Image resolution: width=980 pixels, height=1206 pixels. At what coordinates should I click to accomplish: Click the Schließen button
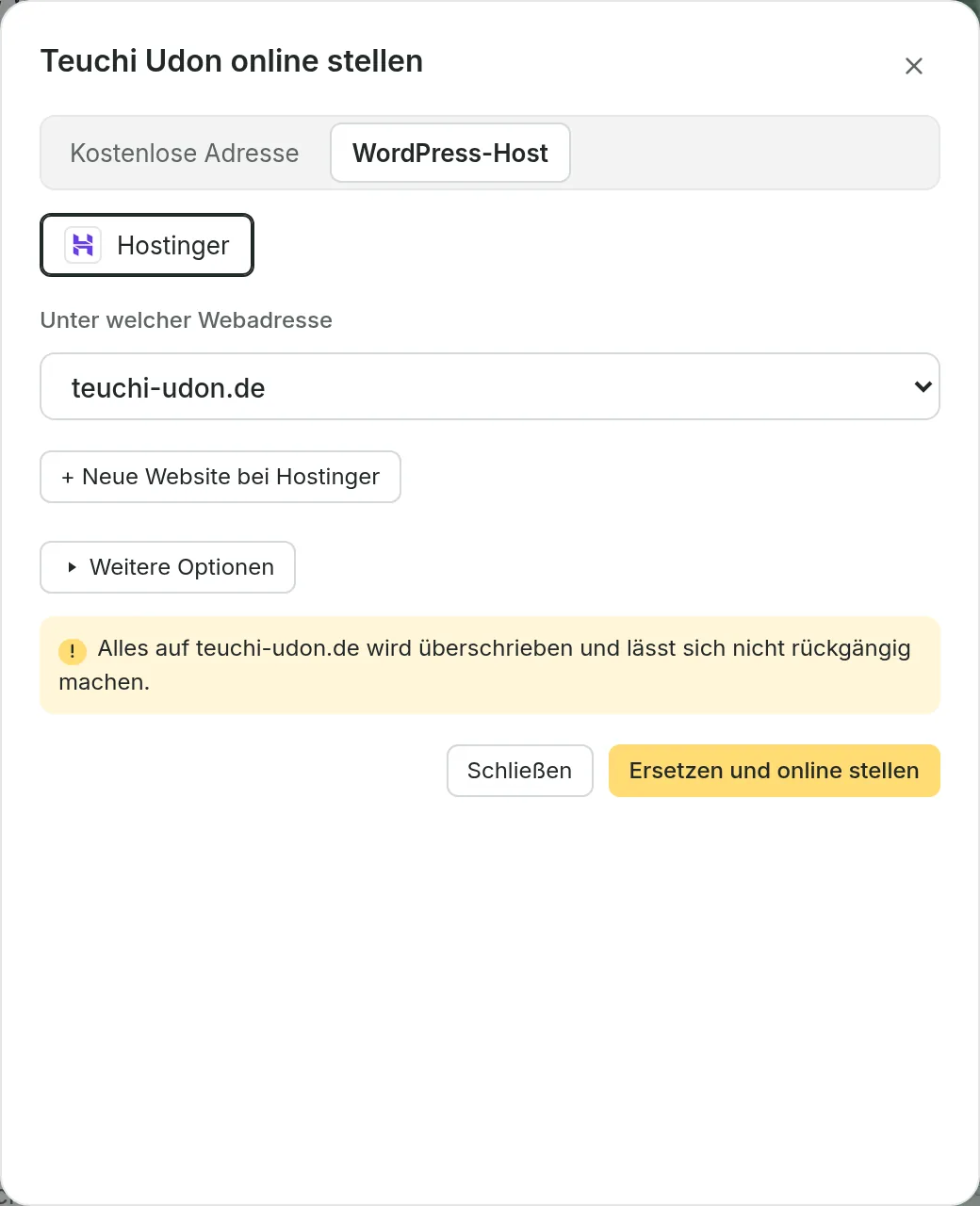[x=520, y=771]
